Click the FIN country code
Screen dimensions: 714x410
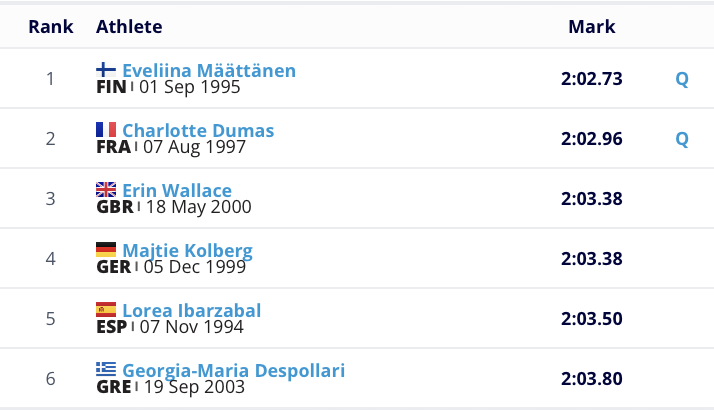click(x=111, y=87)
